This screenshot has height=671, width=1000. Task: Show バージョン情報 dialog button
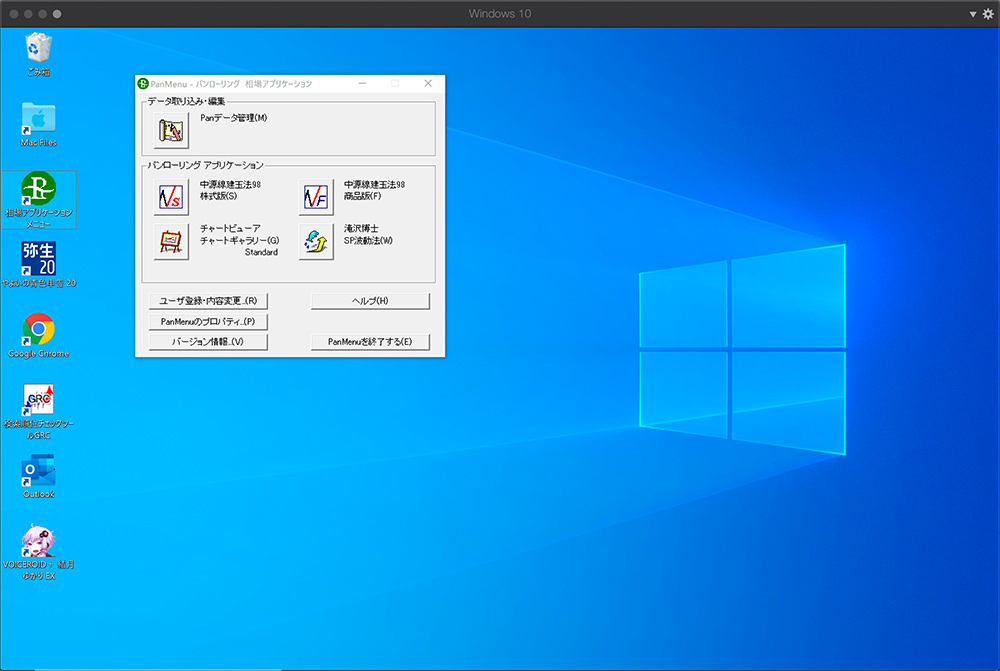208,342
